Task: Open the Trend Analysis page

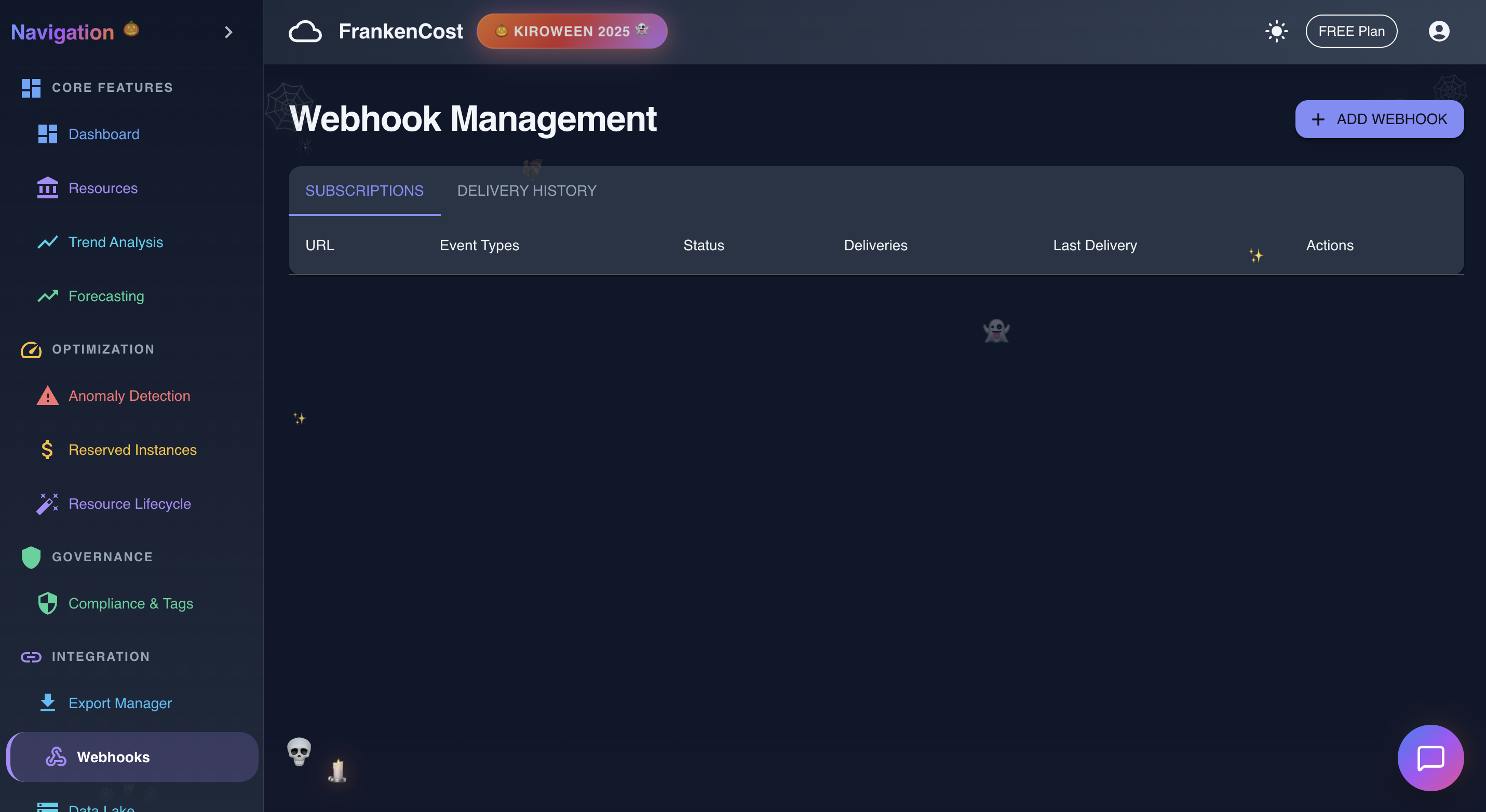Action: [115, 242]
